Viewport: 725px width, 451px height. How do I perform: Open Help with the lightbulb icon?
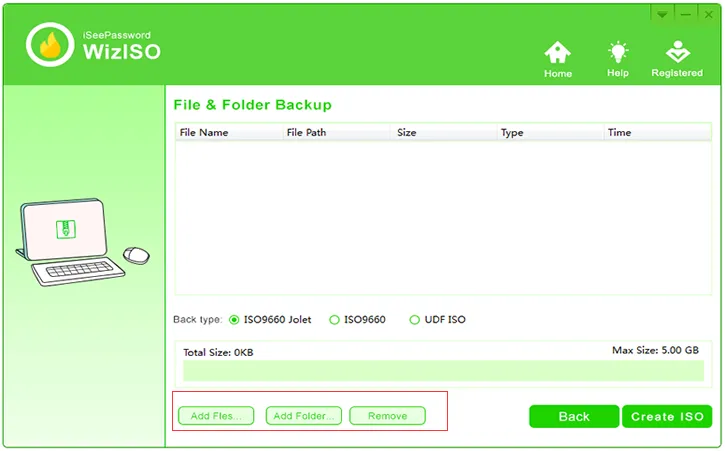[x=618, y=59]
